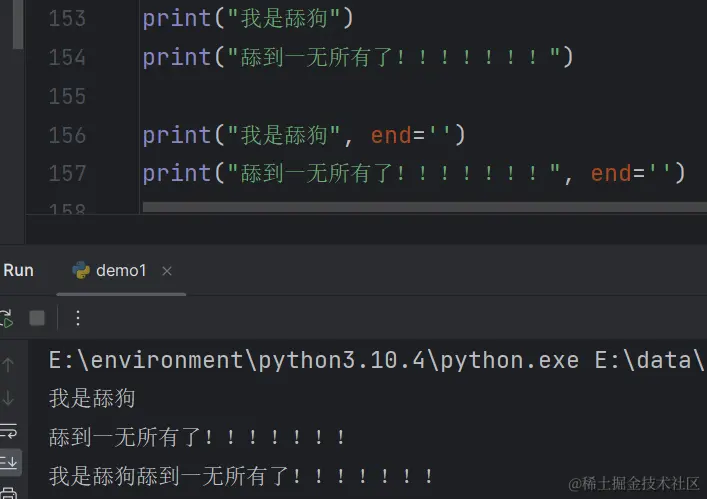
Task: Rerun the demo1 script
Action: coord(6,318)
